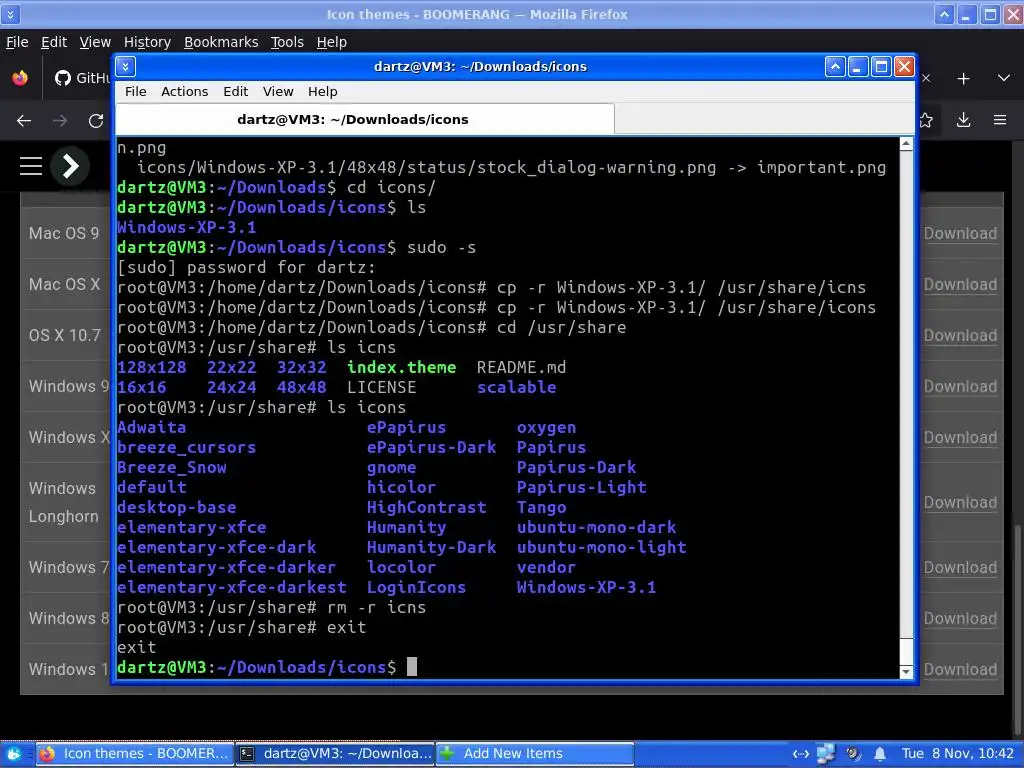
Task: Click Windows-XP-3.1 in ls icons output
Action: point(586,587)
